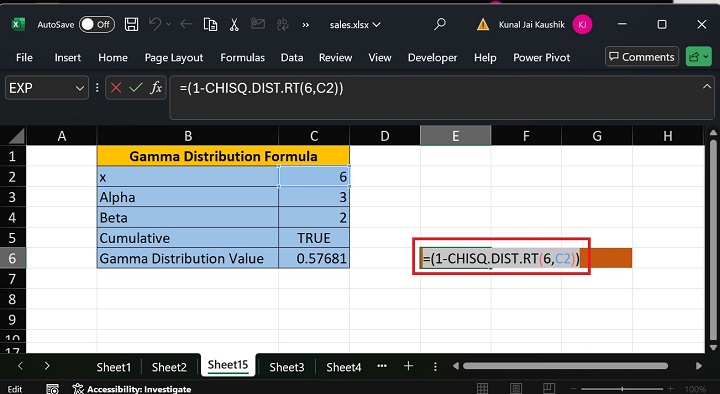Viewport: 720px width, 394px height.
Task: Show more sheet tabs ellipsis
Action: coord(382,366)
